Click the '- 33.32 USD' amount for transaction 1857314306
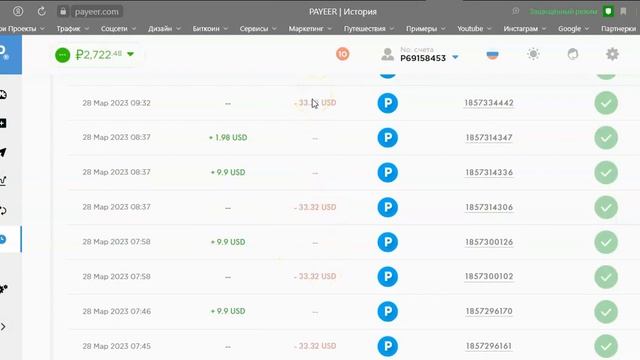 pyautogui.click(x=315, y=207)
